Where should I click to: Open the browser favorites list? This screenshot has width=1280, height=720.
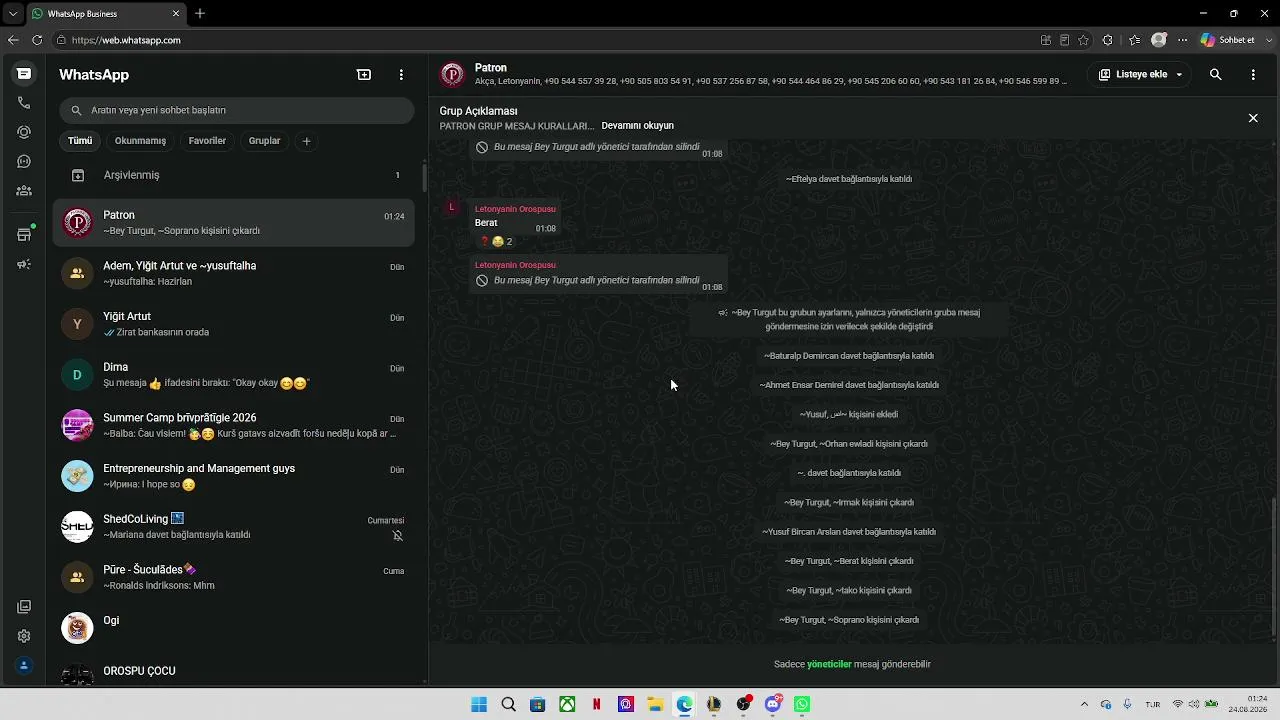click(x=1134, y=40)
